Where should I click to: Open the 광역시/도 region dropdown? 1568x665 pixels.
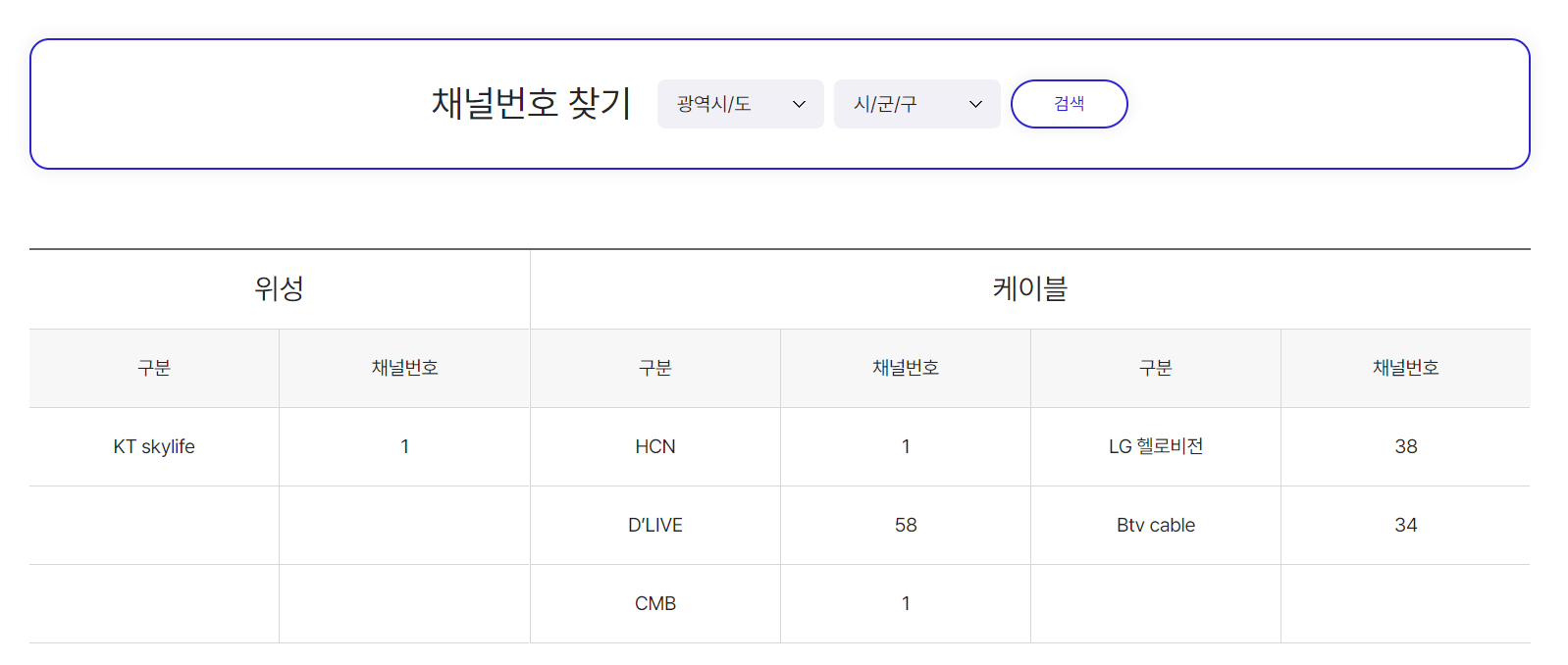[x=741, y=104]
